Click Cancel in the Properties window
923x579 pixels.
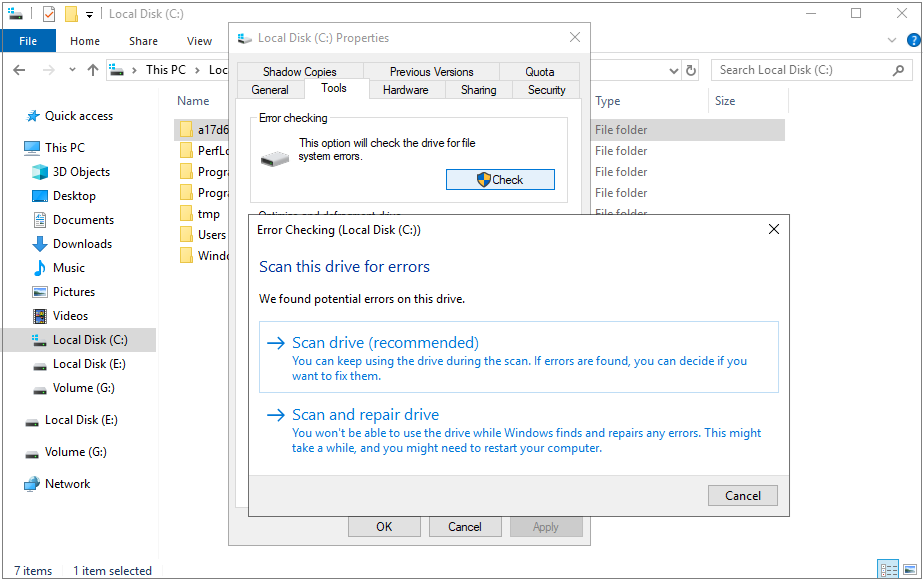coord(464,527)
